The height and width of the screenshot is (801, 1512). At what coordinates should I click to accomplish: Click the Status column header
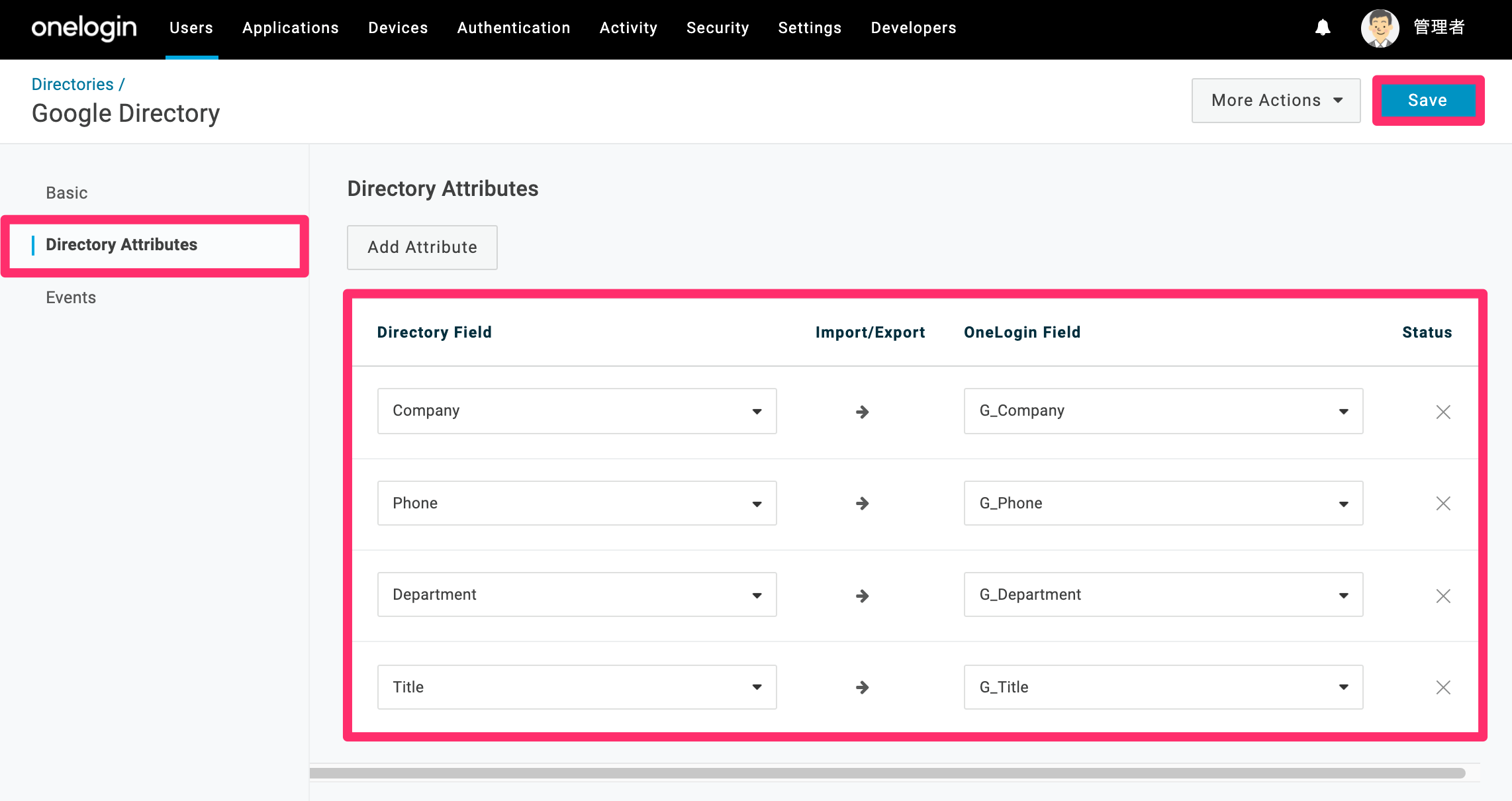point(1427,332)
